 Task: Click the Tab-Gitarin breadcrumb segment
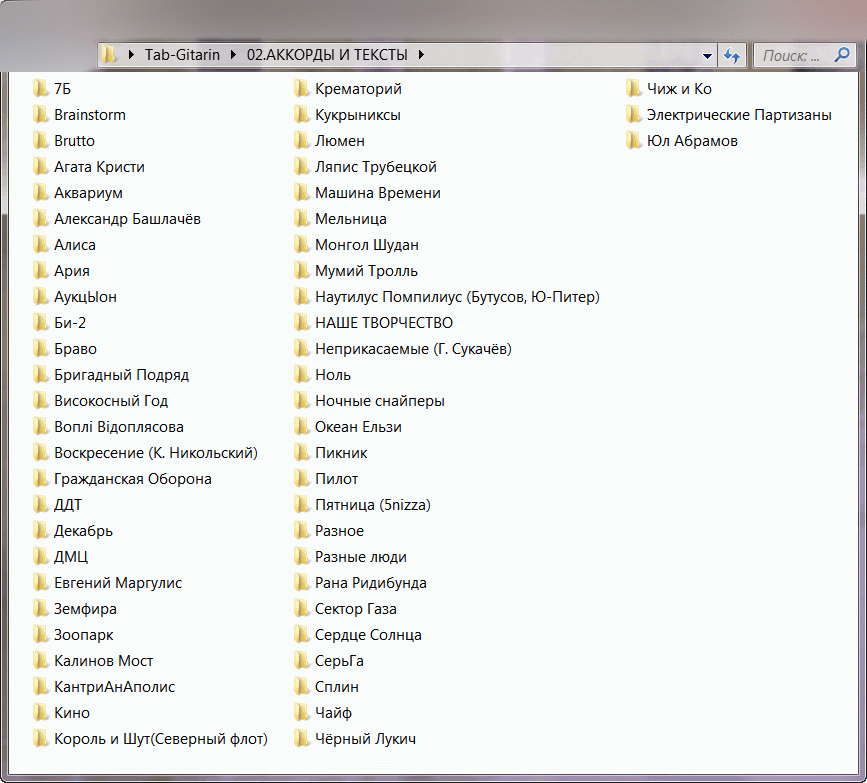pyautogui.click(x=183, y=55)
